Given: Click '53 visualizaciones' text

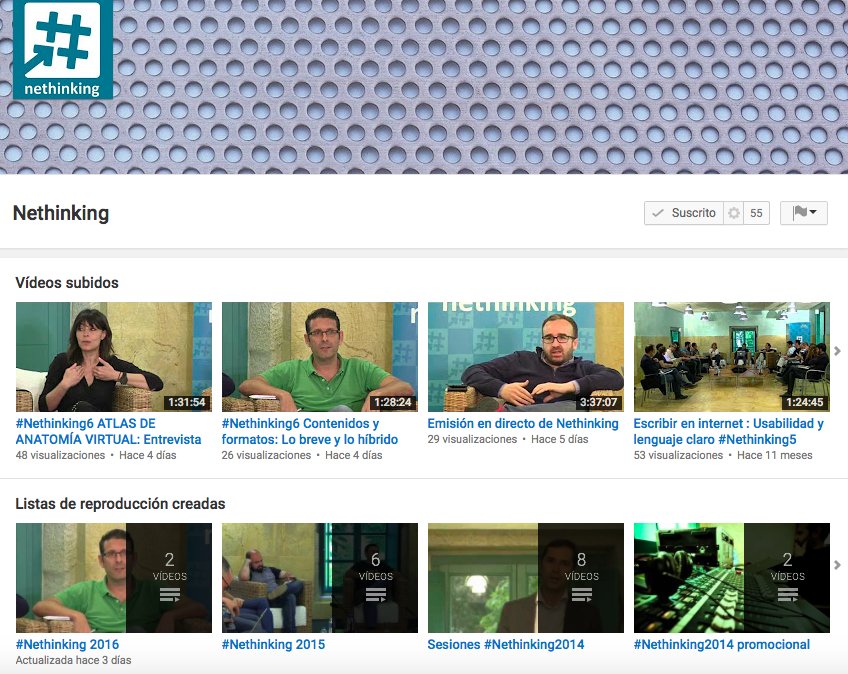Looking at the screenshot, I should (678, 455).
